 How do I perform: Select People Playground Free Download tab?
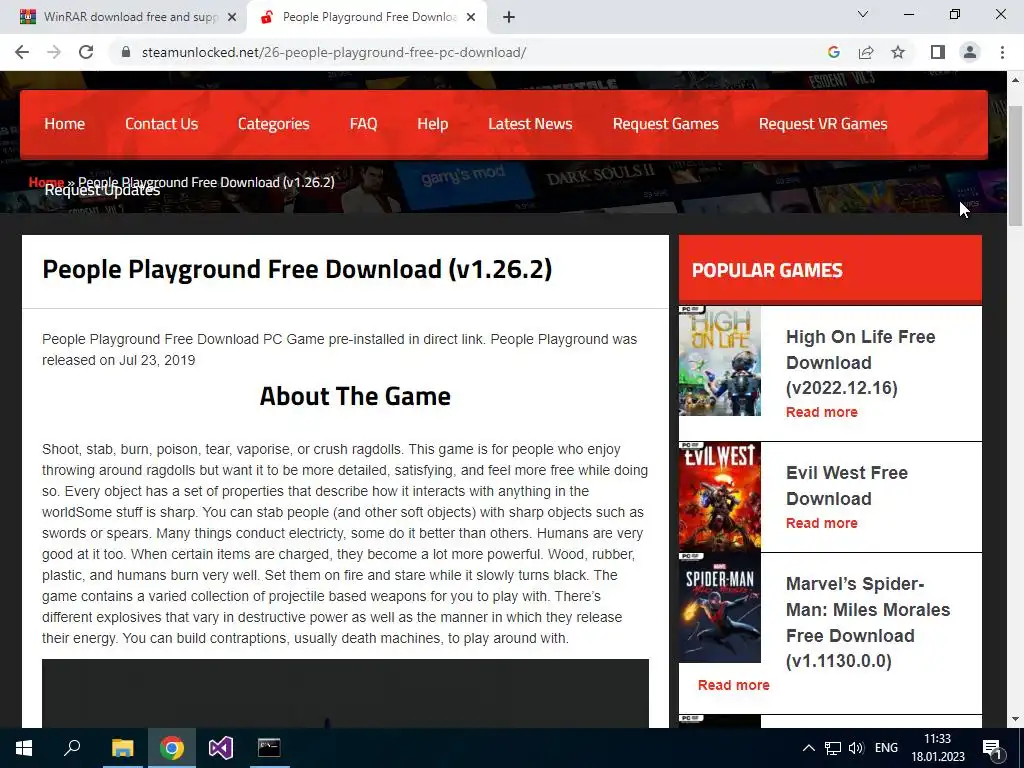tap(366, 18)
